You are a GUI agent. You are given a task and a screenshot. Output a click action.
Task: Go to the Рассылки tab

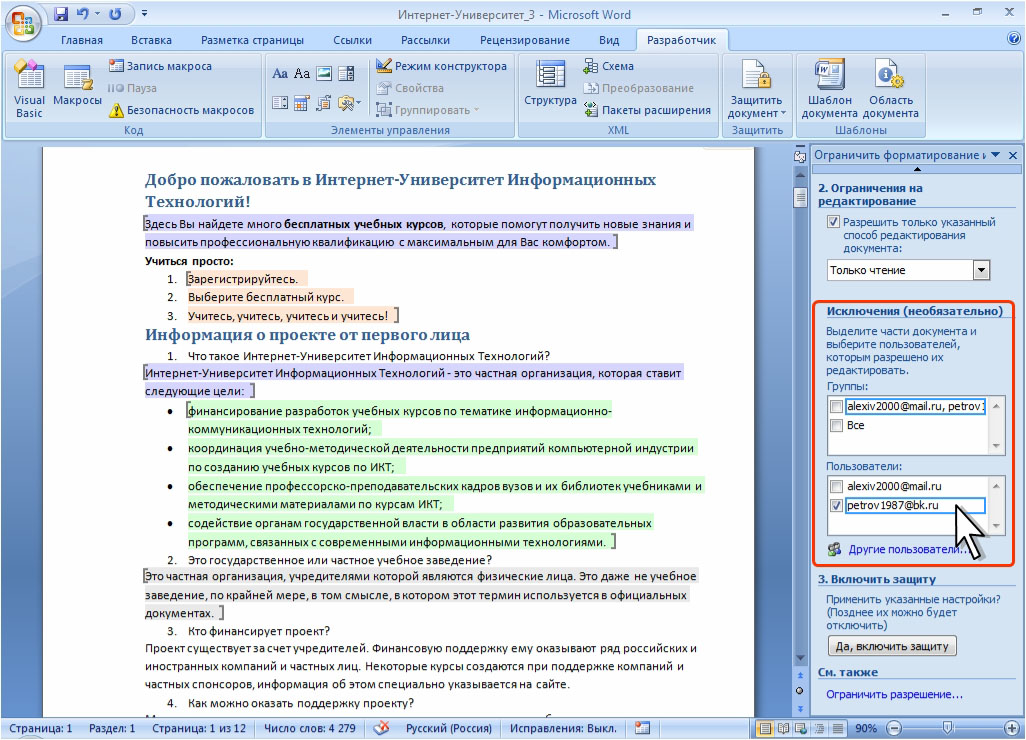pyautogui.click(x=425, y=40)
